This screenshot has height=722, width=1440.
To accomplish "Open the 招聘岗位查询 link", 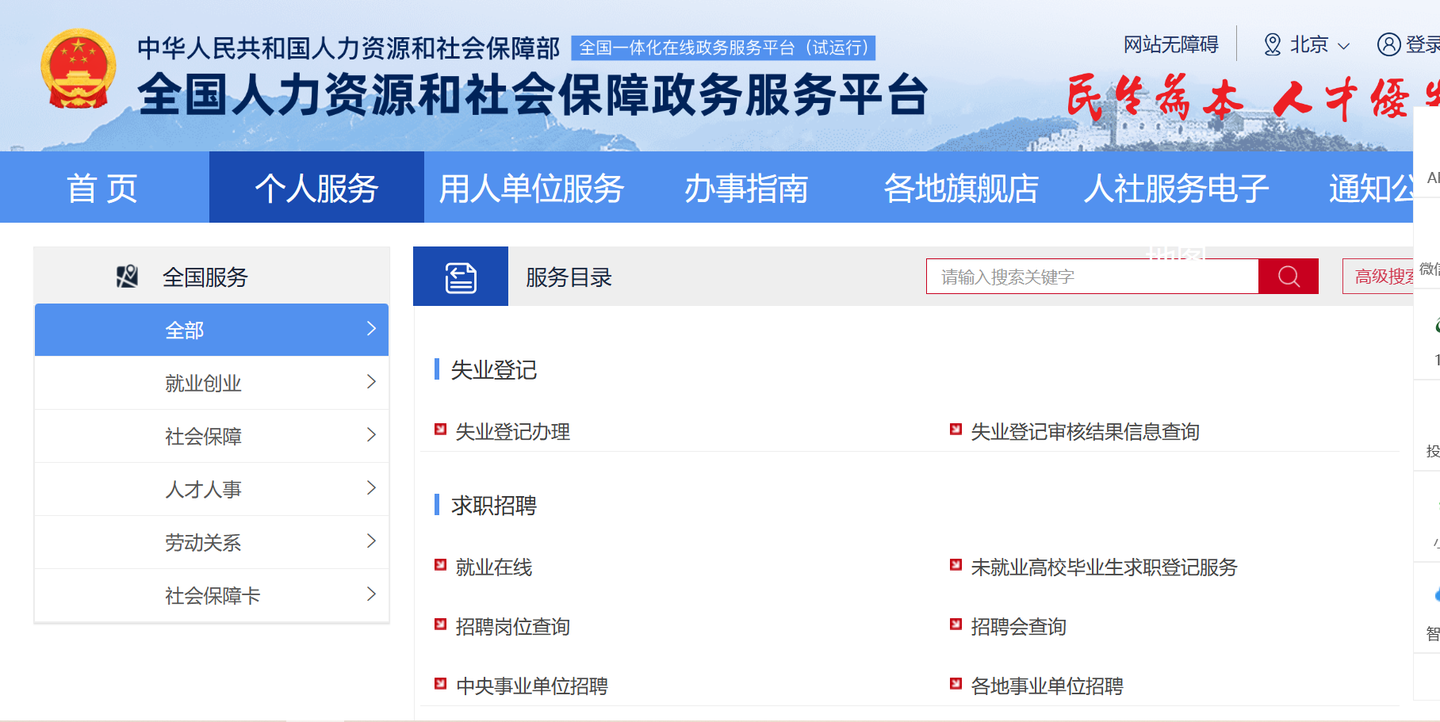I will pos(512,627).
